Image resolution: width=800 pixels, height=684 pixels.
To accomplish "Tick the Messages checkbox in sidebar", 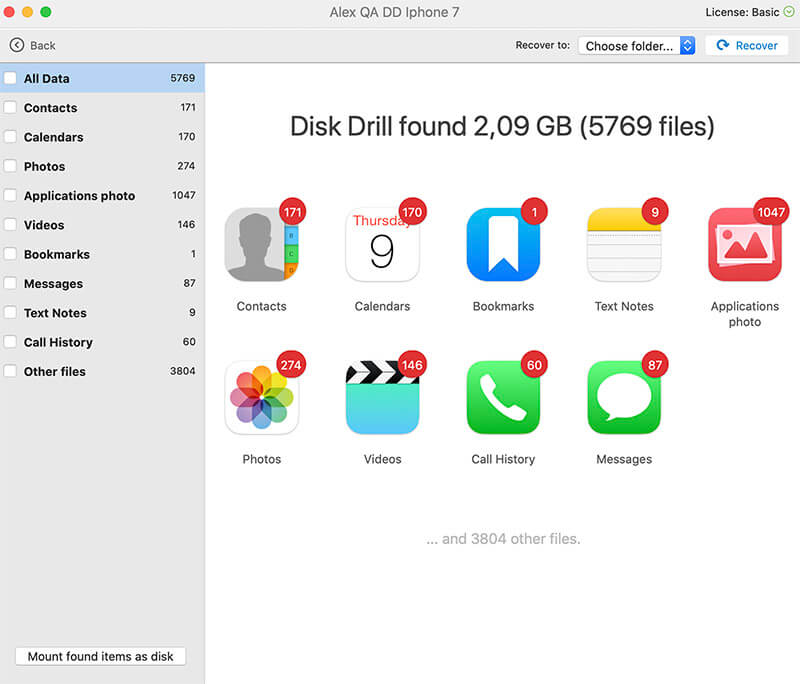I will click(10, 284).
